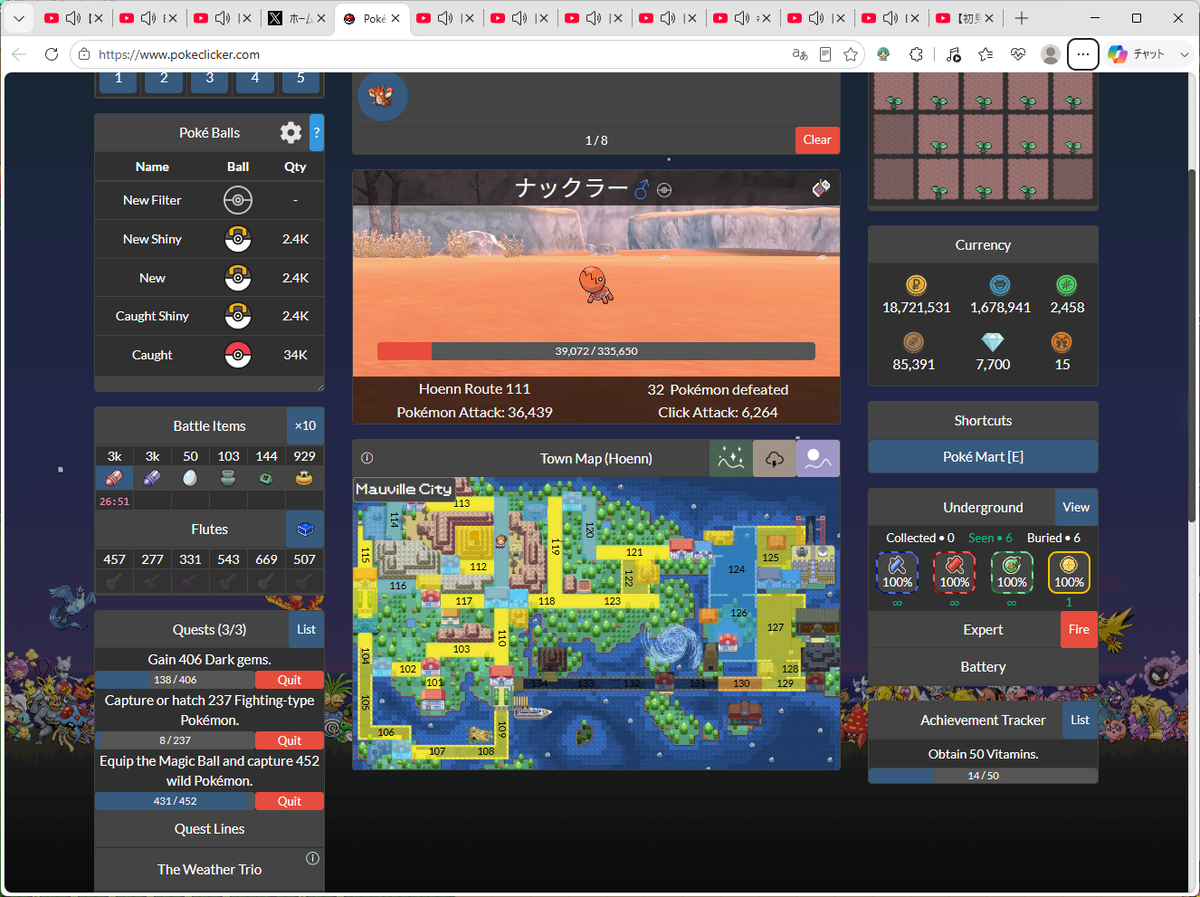Screen dimensions: 1200x897
Task: Quit the Dark gems quest
Action: point(289,680)
